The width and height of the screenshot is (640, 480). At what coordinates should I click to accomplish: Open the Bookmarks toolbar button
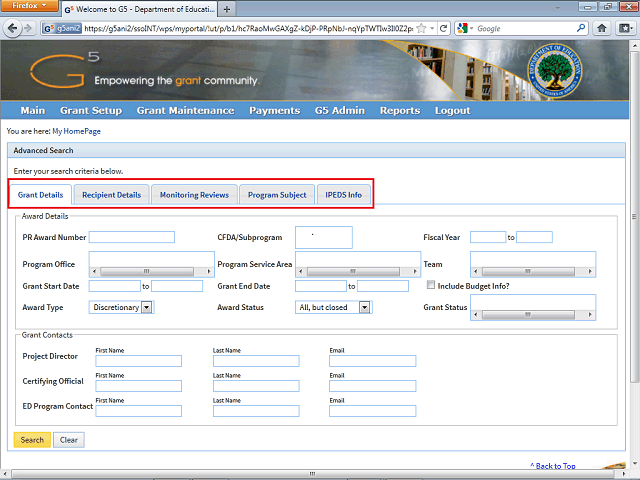(624, 28)
